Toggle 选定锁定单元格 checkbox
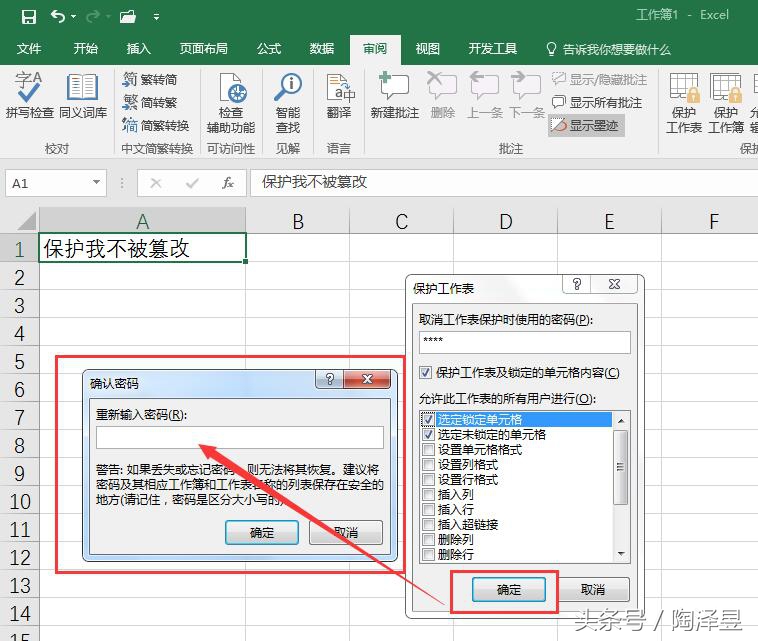This screenshot has width=758, height=641. click(x=428, y=419)
